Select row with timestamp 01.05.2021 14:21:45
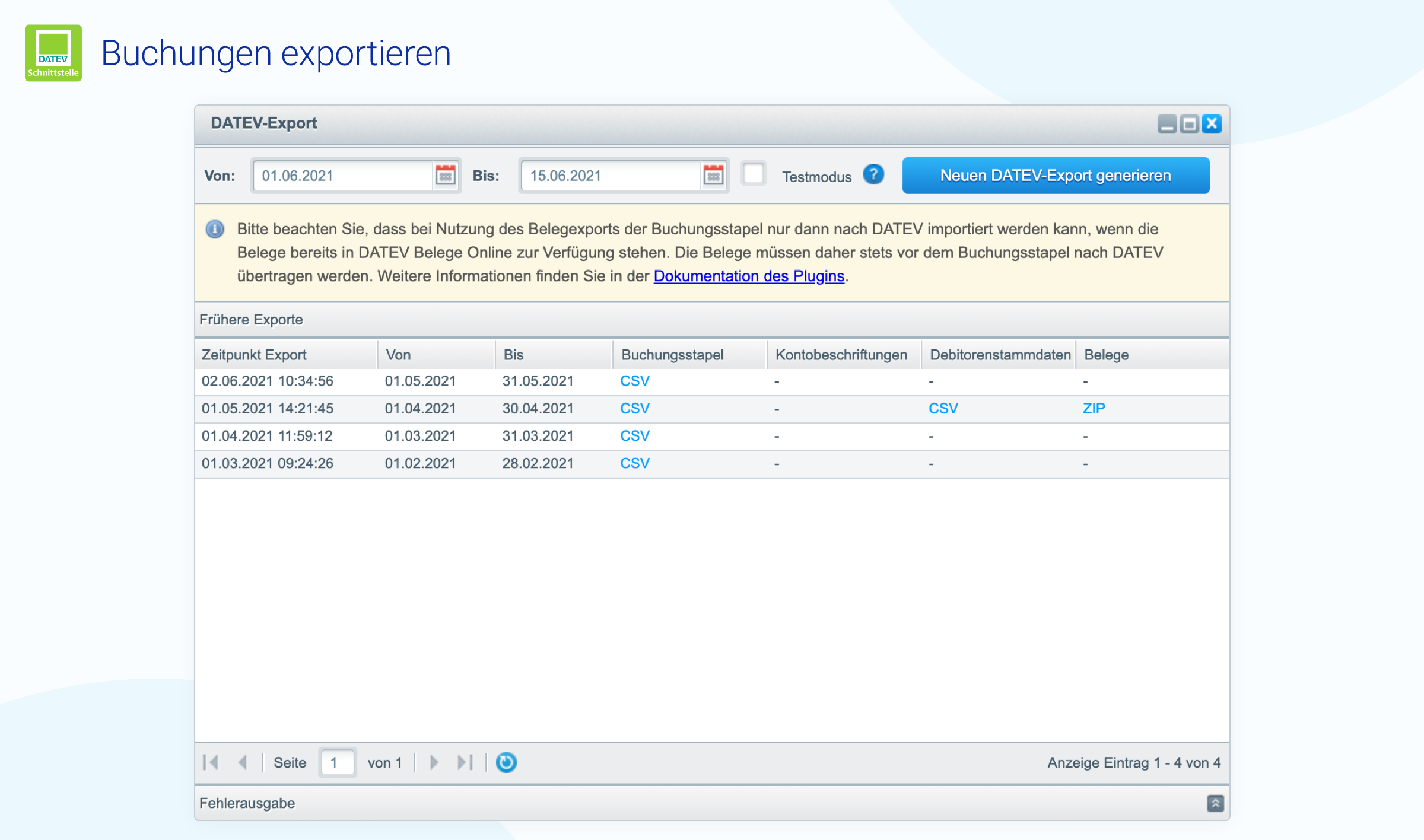The image size is (1424, 840). tap(712, 409)
